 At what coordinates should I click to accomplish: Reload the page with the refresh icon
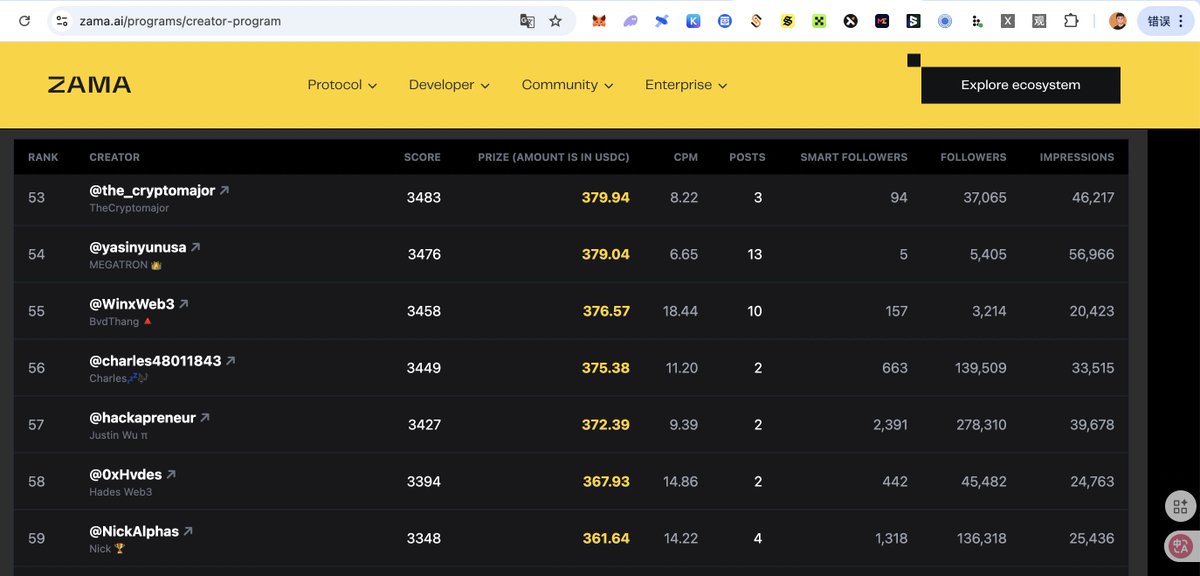pos(24,20)
